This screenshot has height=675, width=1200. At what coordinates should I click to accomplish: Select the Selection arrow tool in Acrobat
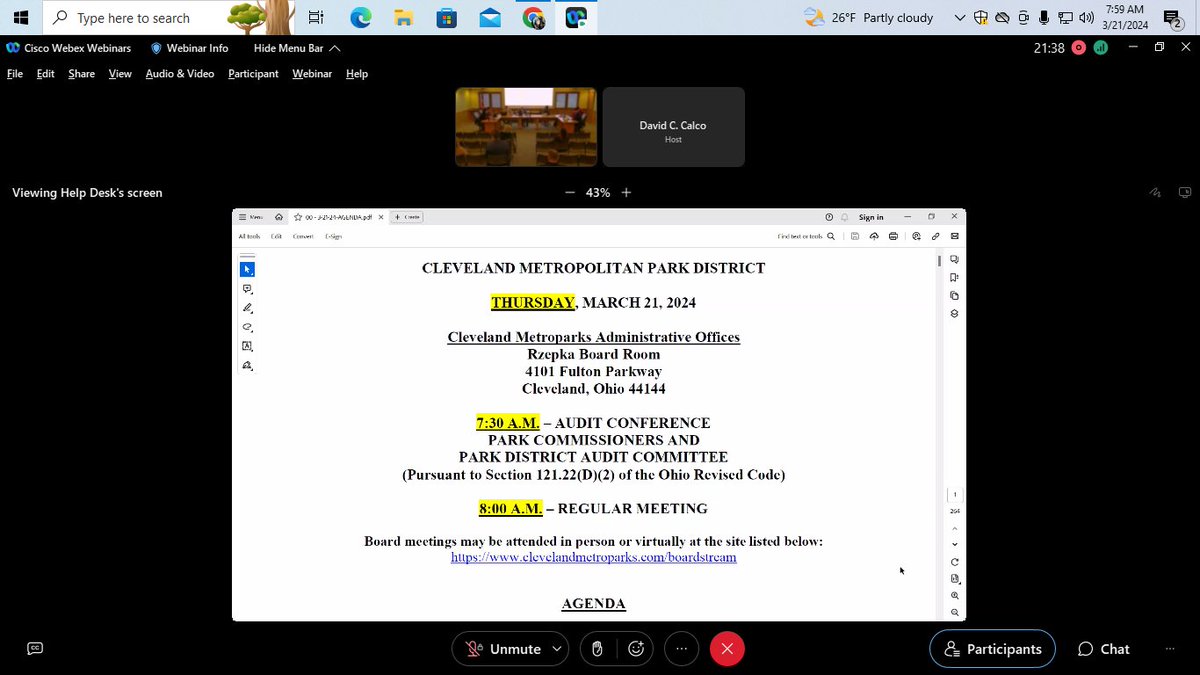pos(248,268)
